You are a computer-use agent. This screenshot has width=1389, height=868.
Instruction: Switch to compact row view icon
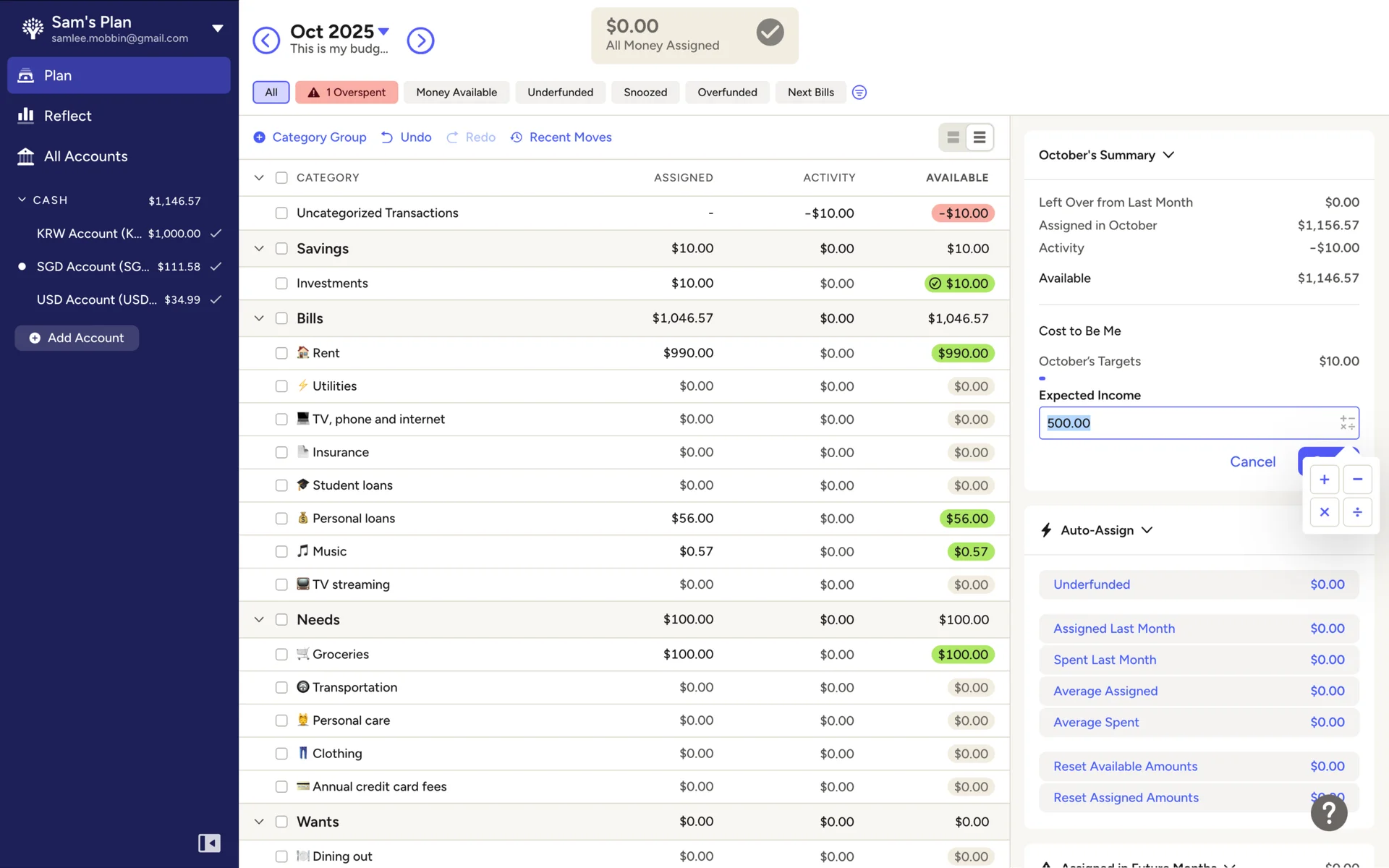pos(979,137)
